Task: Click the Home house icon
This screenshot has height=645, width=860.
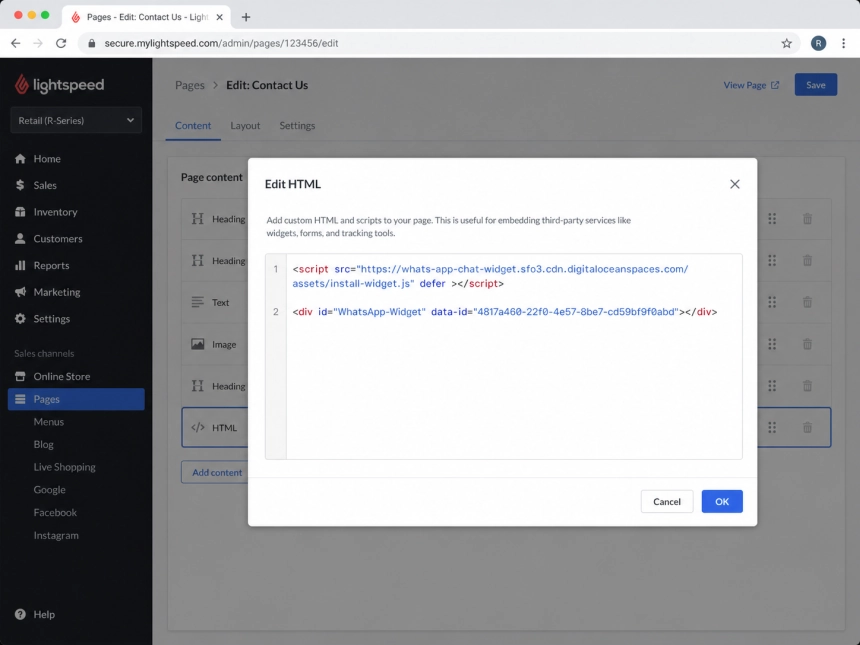Action: tap(20, 159)
